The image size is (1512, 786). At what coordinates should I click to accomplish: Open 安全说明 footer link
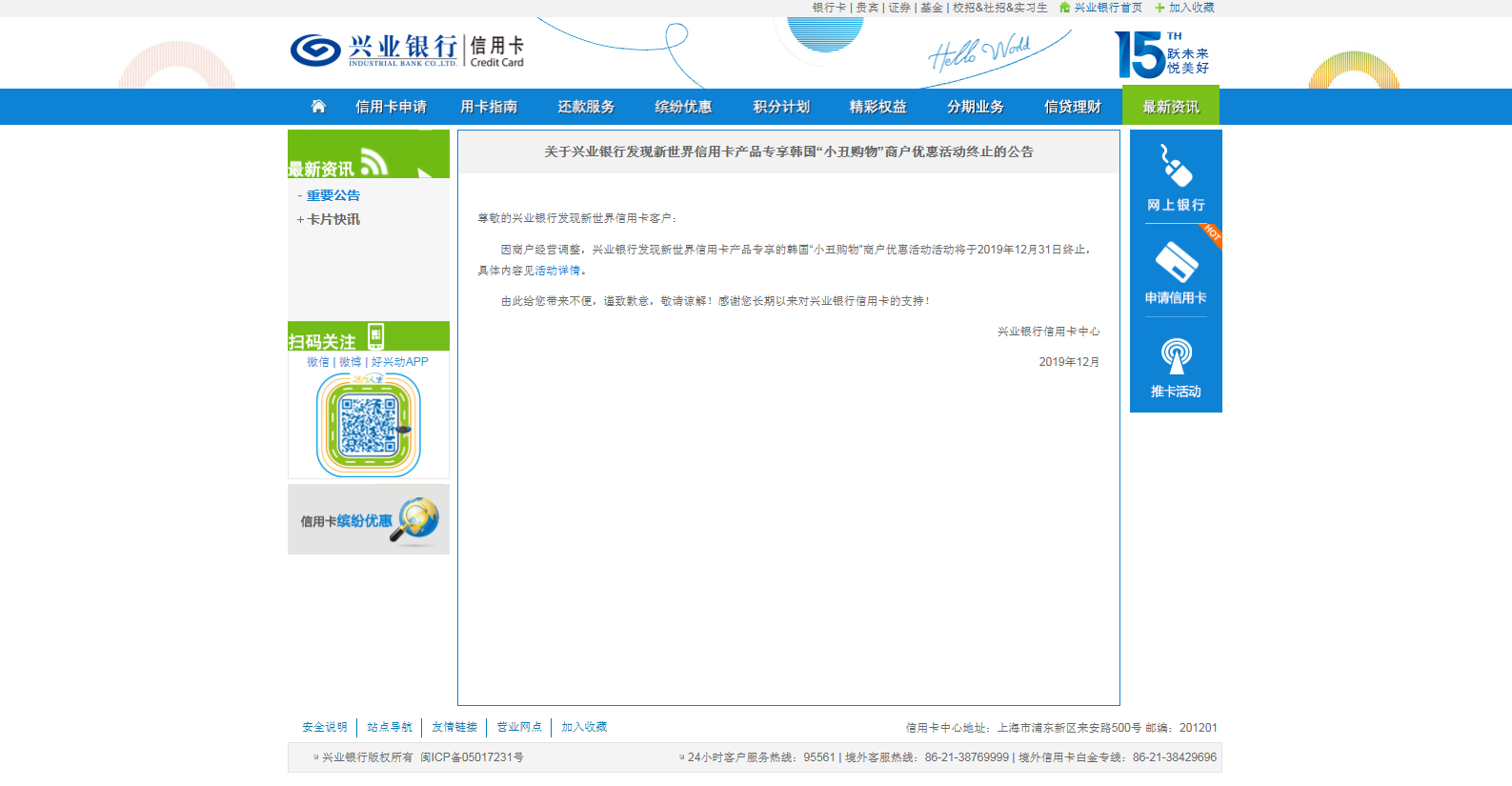tap(325, 727)
